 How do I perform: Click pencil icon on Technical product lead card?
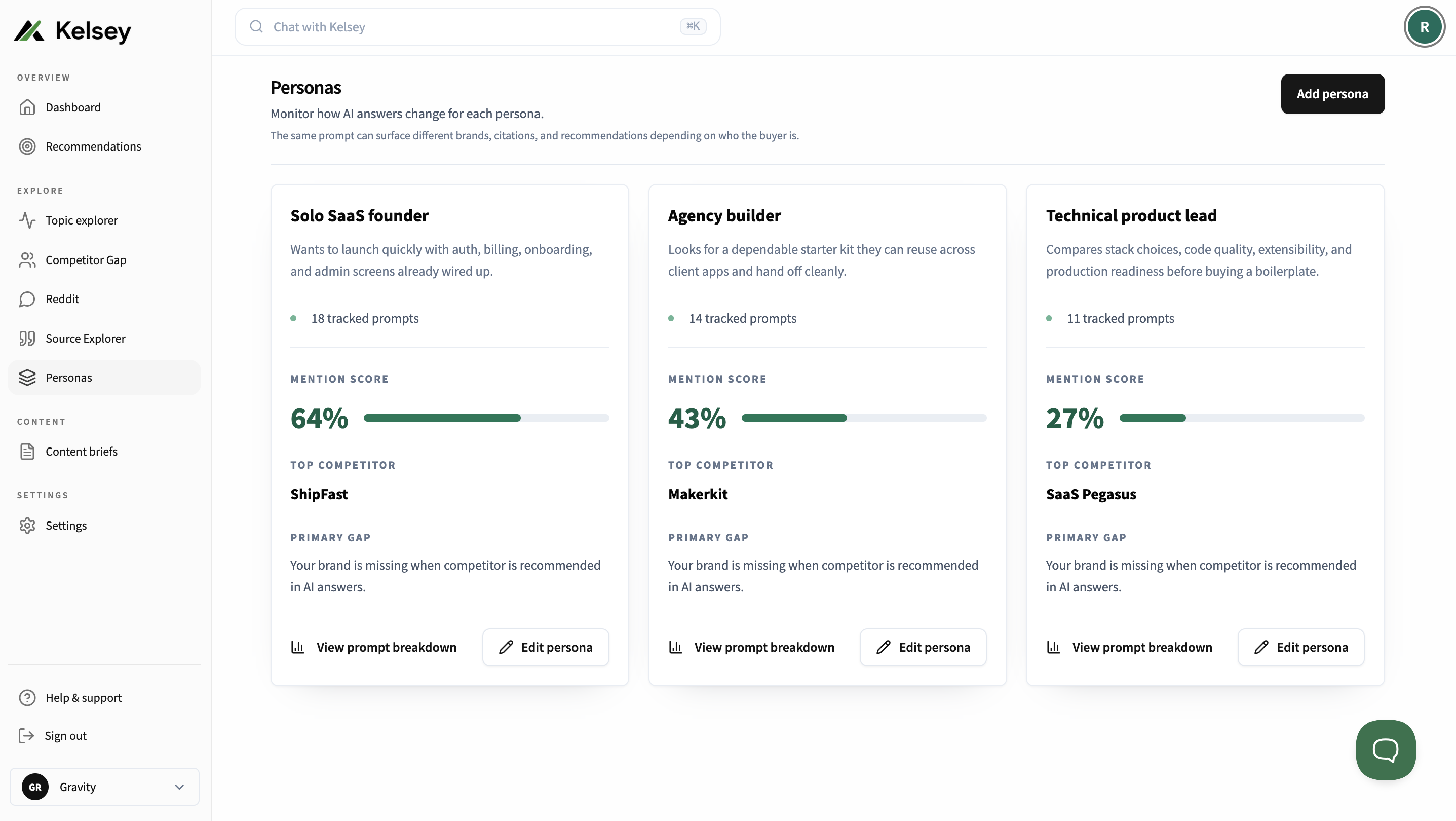pyautogui.click(x=1261, y=647)
